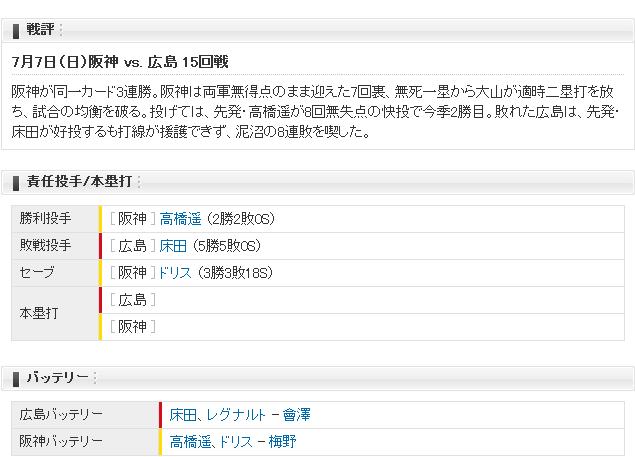The width and height of the screenshot is (635, 457).
Task: Click the record text (2勝2敗0S)
Action: (241, 219)
